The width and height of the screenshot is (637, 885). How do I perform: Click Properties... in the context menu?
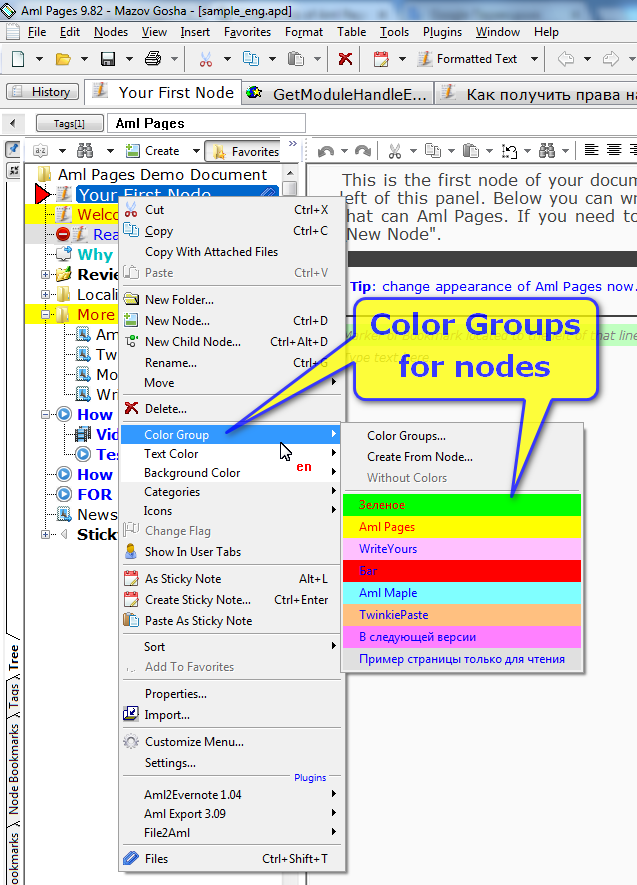click(x=232, y=694)
